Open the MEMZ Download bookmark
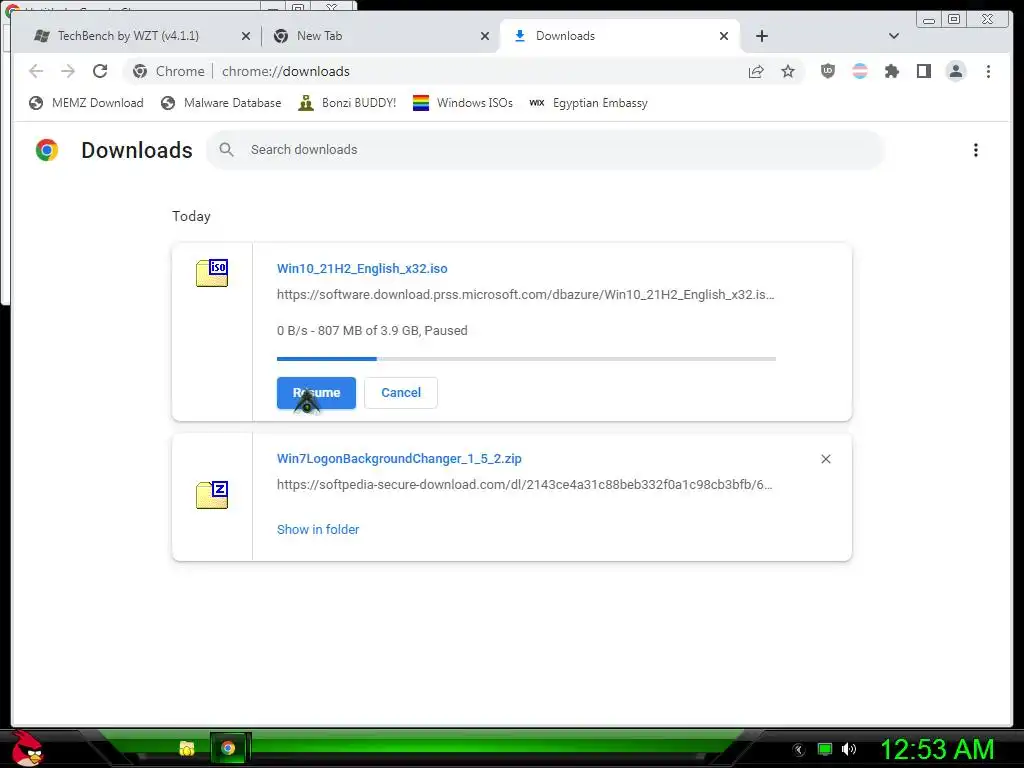The height and width of the screenshot is (768, 1024). 86,103
